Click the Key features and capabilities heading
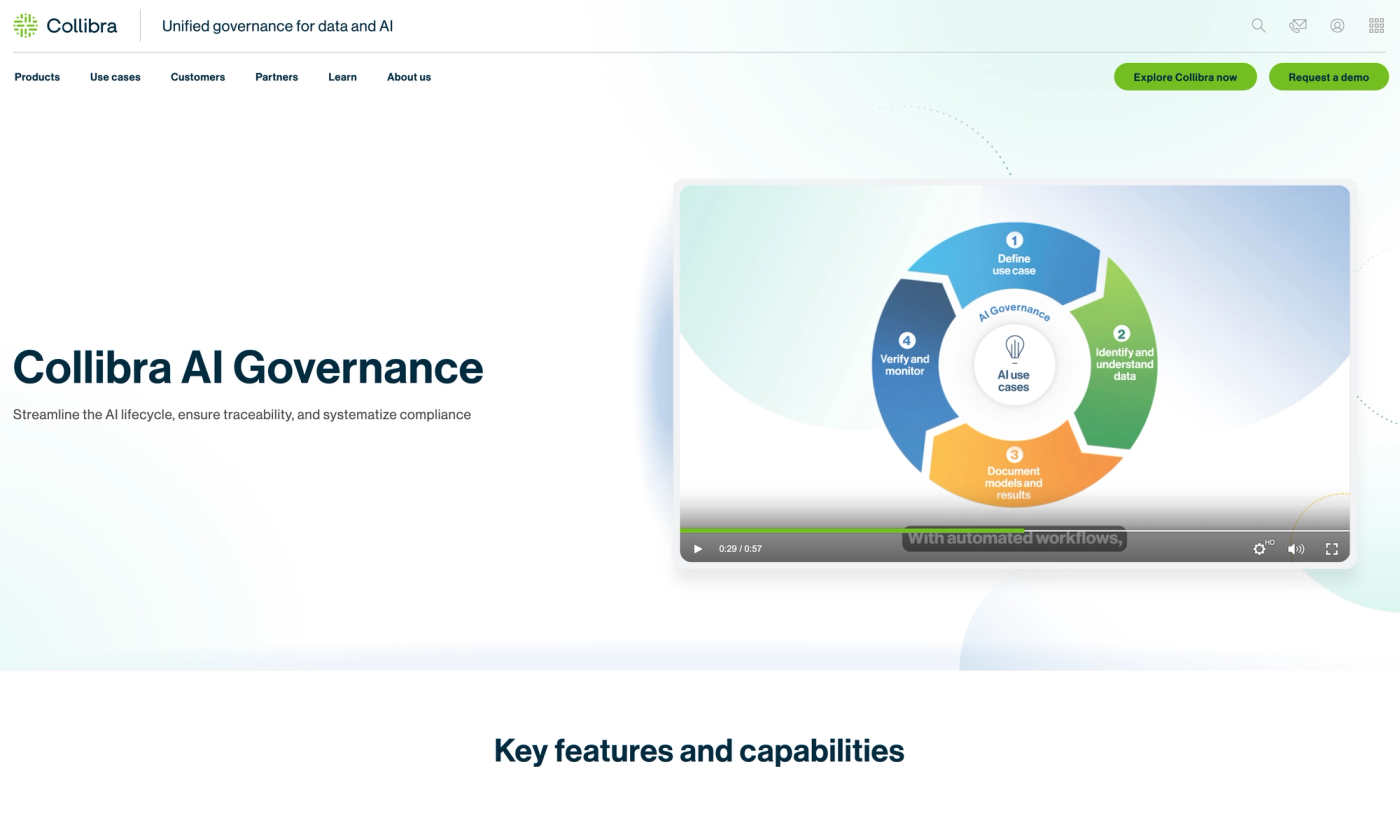The image size is (1400, 818). [x=699, y=751]
